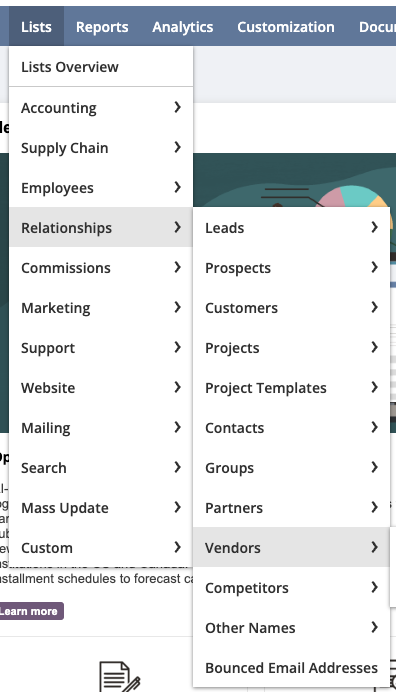This screenshot has height=692, width=396.
Task: Go to the Customization tab
Action: click(286, 27)
